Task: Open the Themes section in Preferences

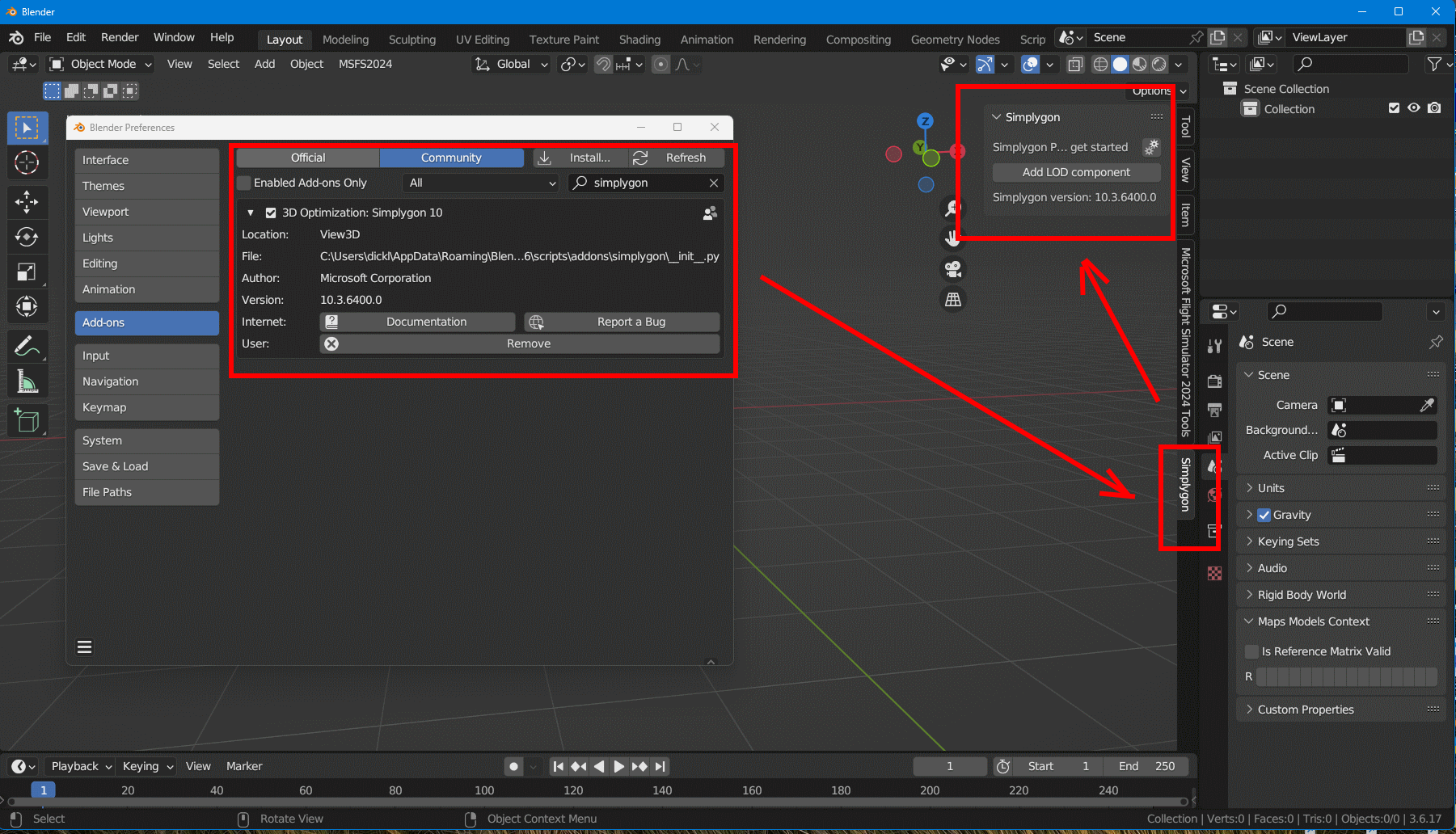Action: pos(147,186)
